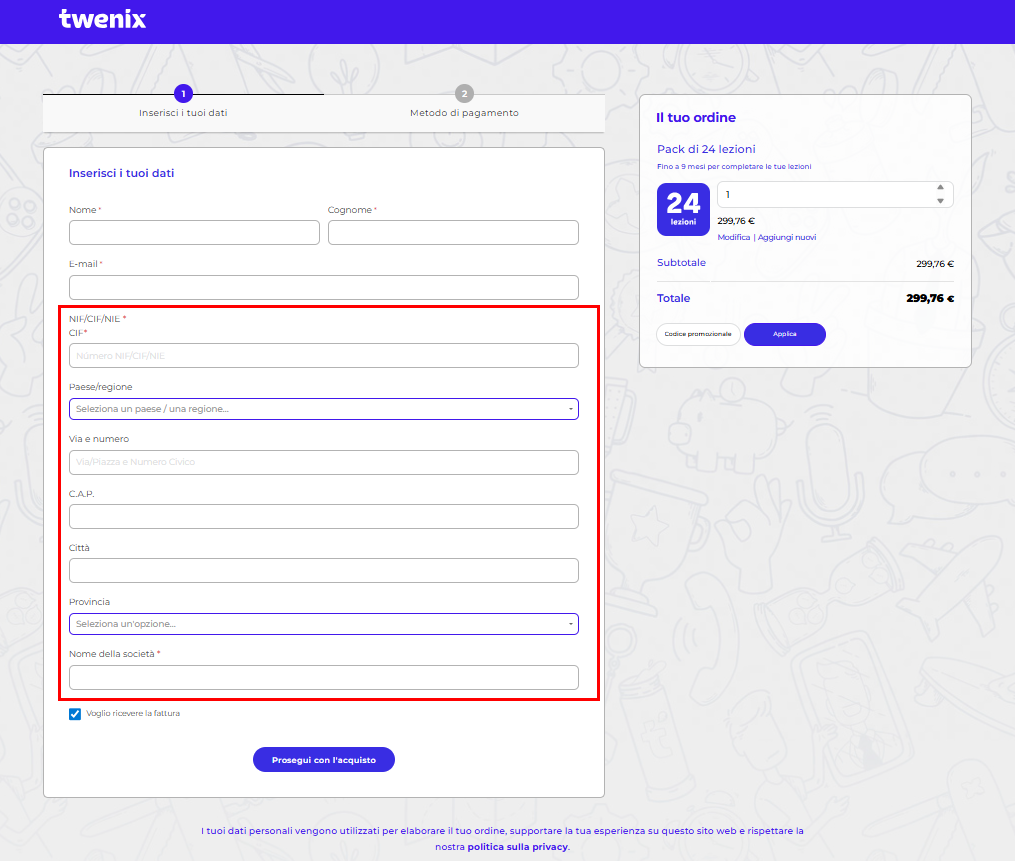The image size is (1015, 861).
Task: Click the Codice promozionale field
Action: 698,334
